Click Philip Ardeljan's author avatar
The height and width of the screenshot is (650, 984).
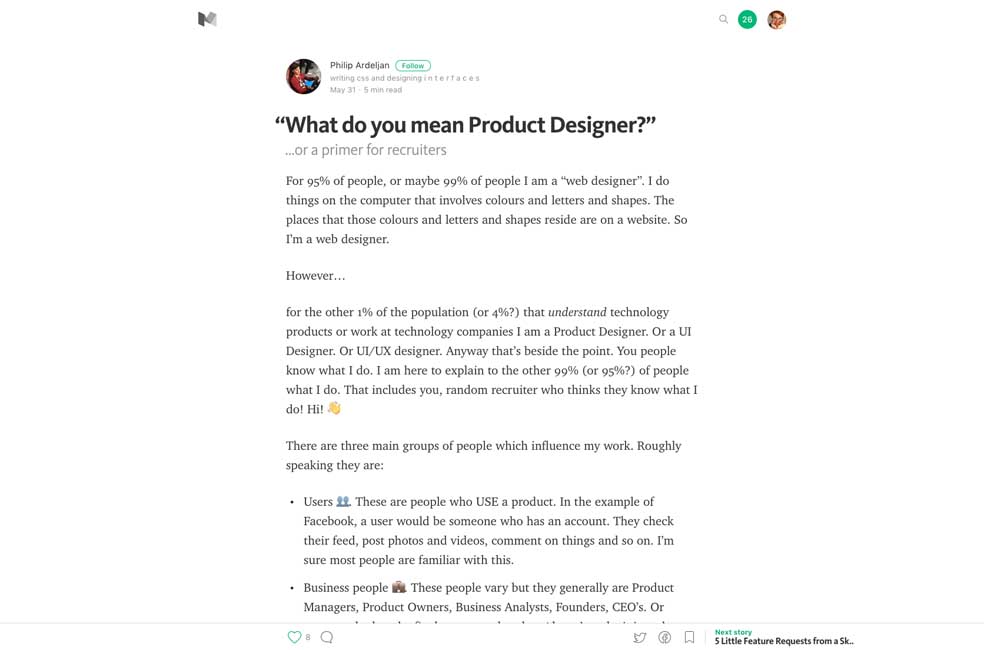(303, 76)
